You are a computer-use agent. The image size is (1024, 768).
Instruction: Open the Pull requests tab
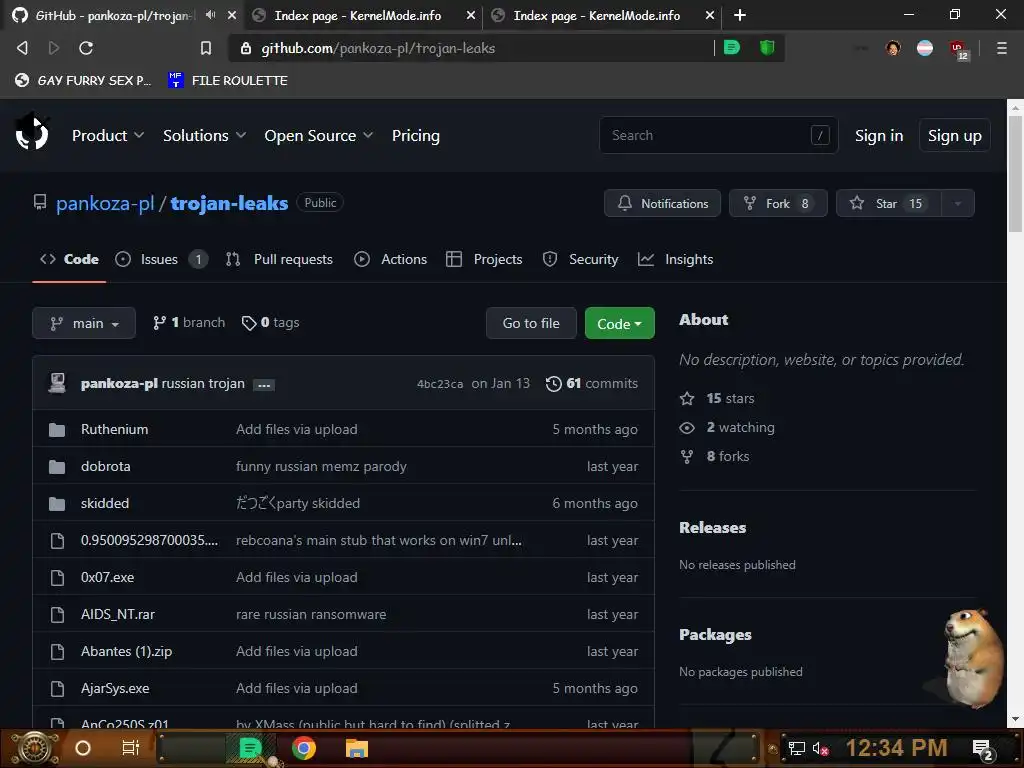279,259
